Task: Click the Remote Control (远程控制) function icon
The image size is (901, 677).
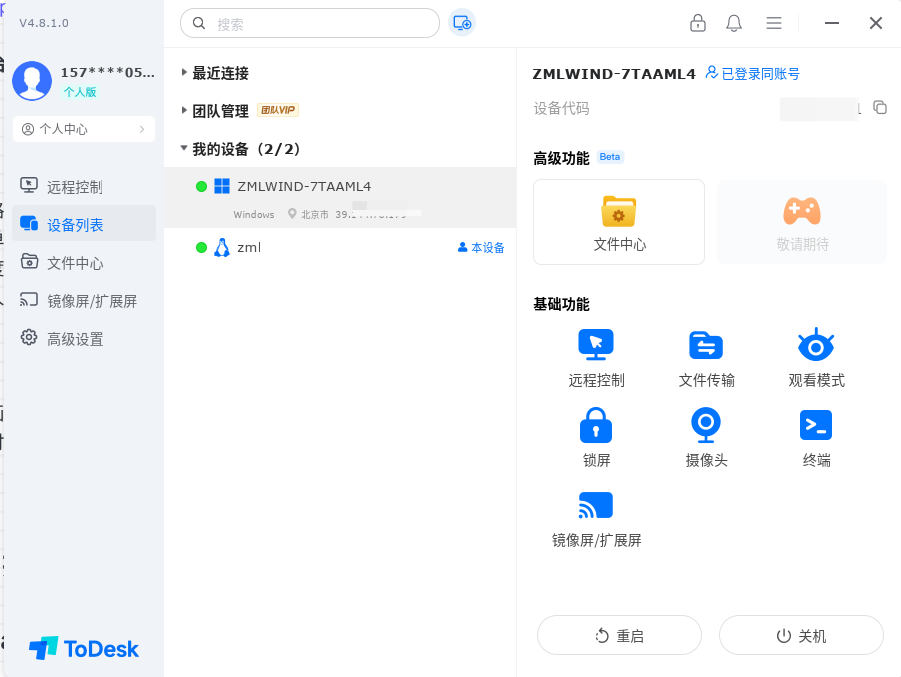Action: point(596,345)
